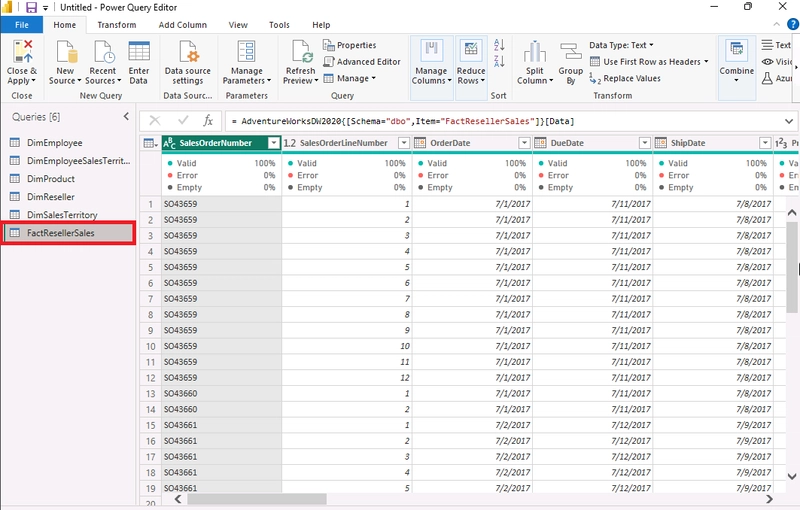The image size is (800, 510).
Task: Select the FactResellerSales query
Action: tap(68, 233)
